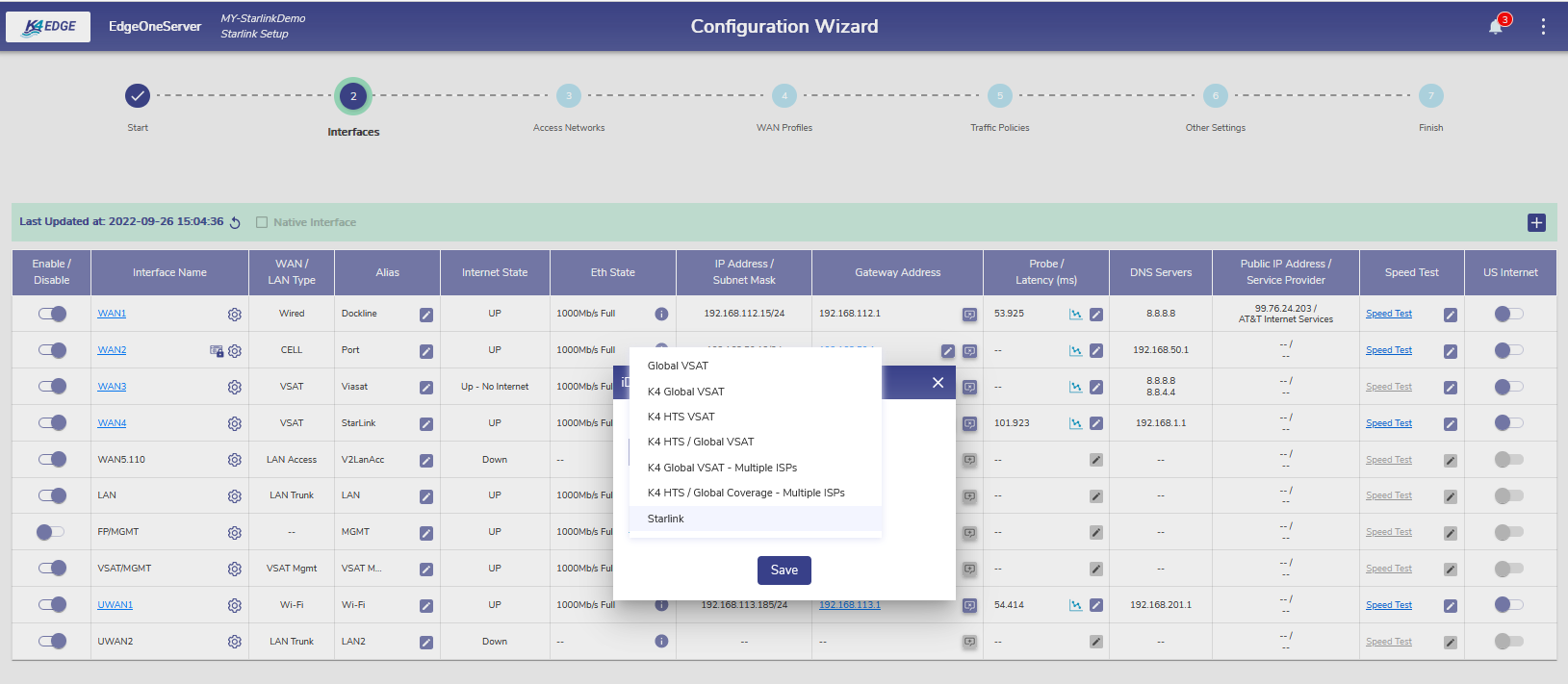Pick K4 Global VSAT - Multiple ISPs

point(722,468)
